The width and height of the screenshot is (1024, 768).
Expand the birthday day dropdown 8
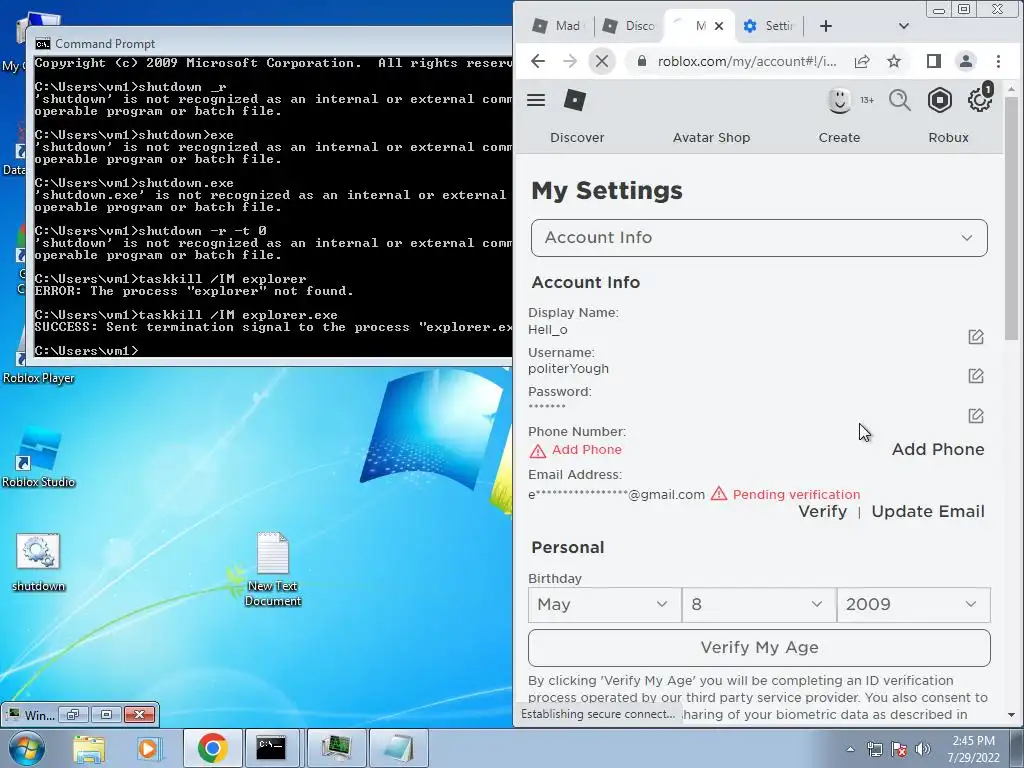[x=758, y=605]
